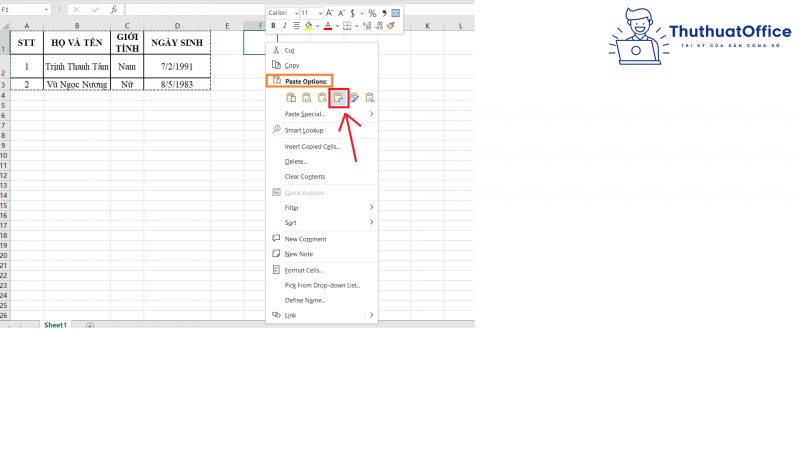Add a new sheet with plus button
This screenshot has width=800, height=450.
[x=90, y=326]
